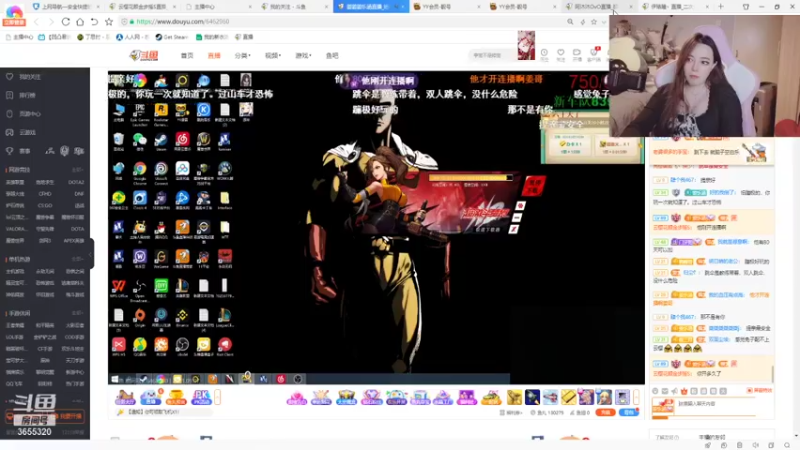Click the Windows Start button in stream taskbar

tap(115, 379)
